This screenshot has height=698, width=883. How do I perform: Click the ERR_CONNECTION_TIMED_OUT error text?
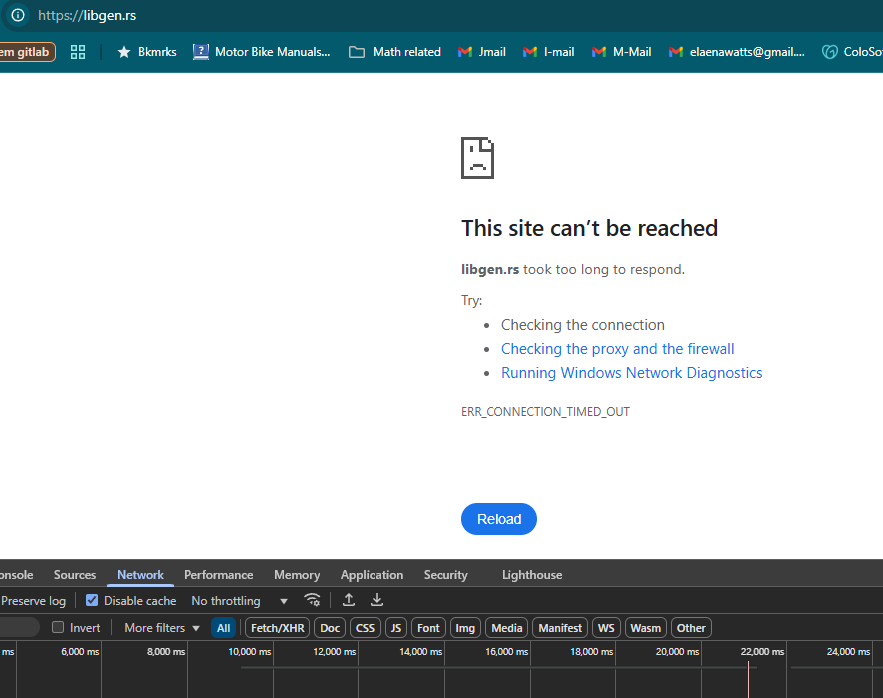[x=545, y=412]
